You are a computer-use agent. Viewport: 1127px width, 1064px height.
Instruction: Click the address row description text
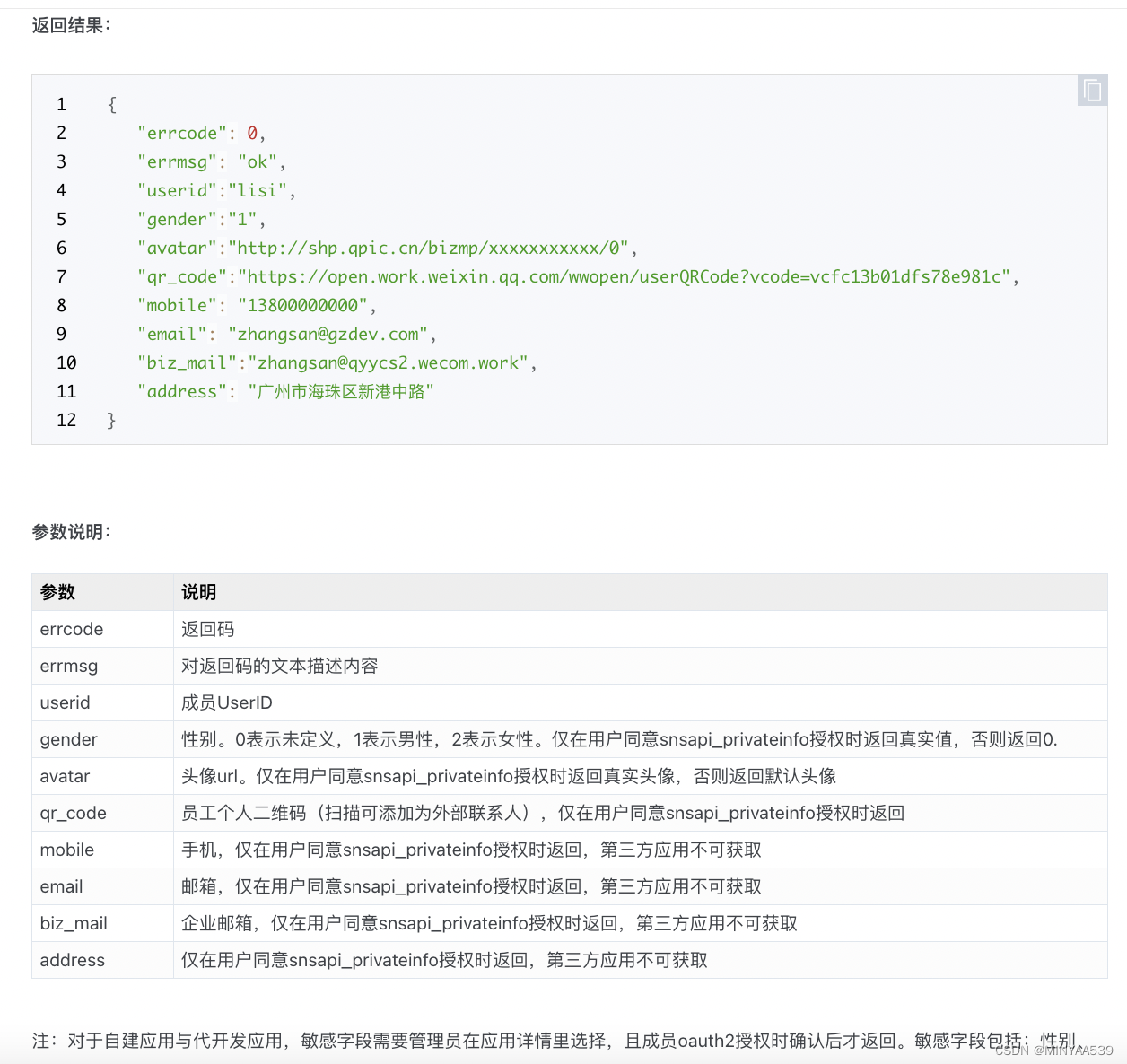coord(445,960)
